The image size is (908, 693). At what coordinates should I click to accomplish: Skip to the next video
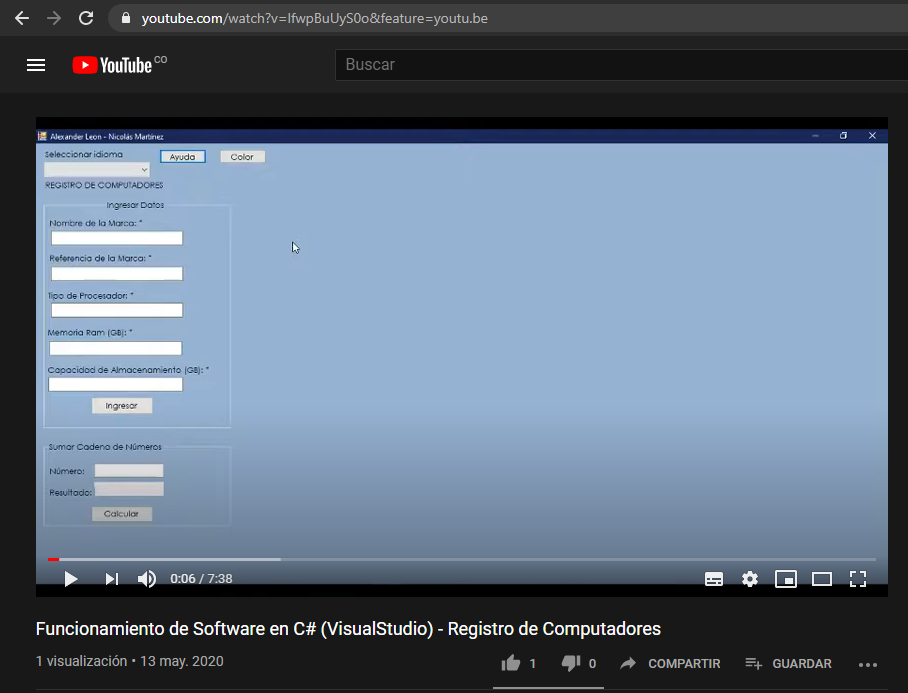tap(111, 578)
